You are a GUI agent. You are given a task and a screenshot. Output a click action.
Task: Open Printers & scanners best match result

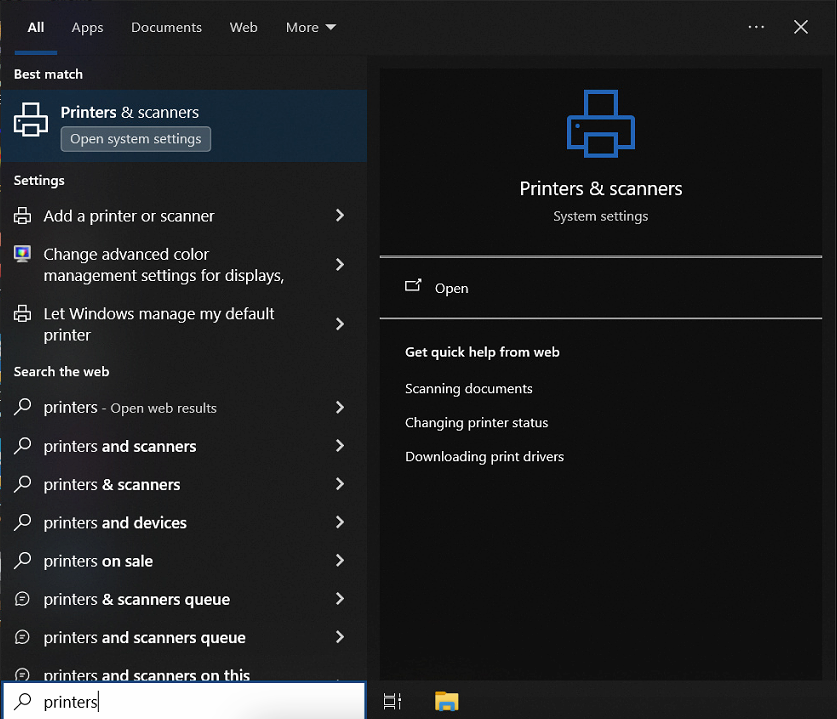pyautogui.click(x=184, y=126)
